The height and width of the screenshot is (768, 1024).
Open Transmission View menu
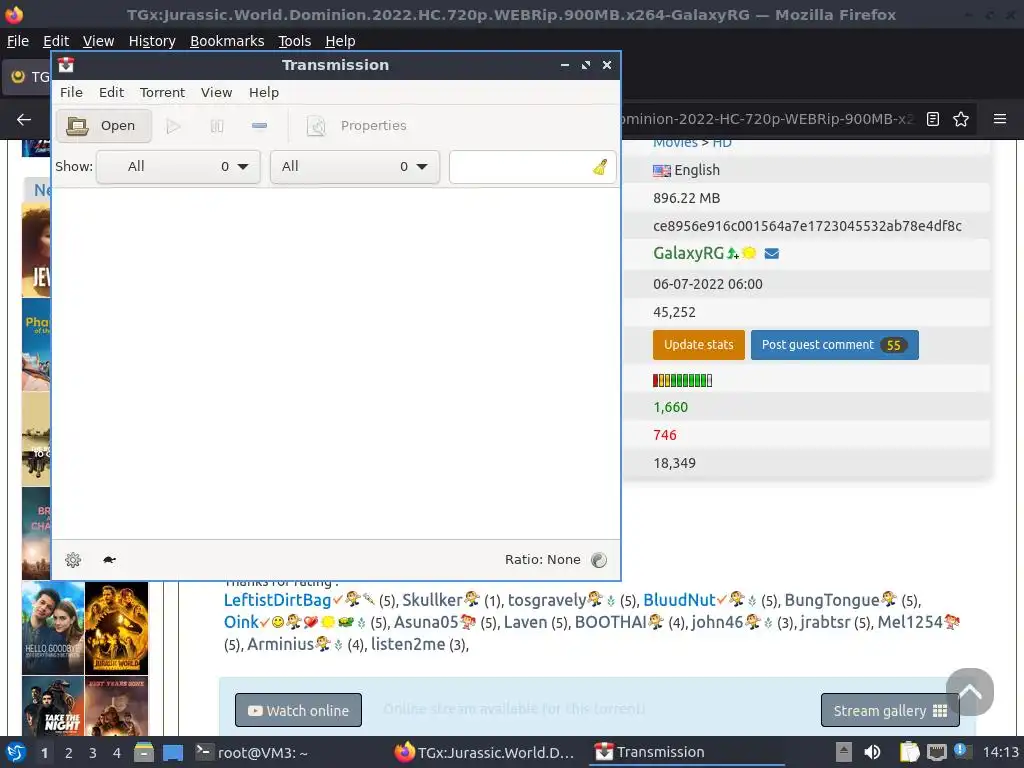click(216, 92)
